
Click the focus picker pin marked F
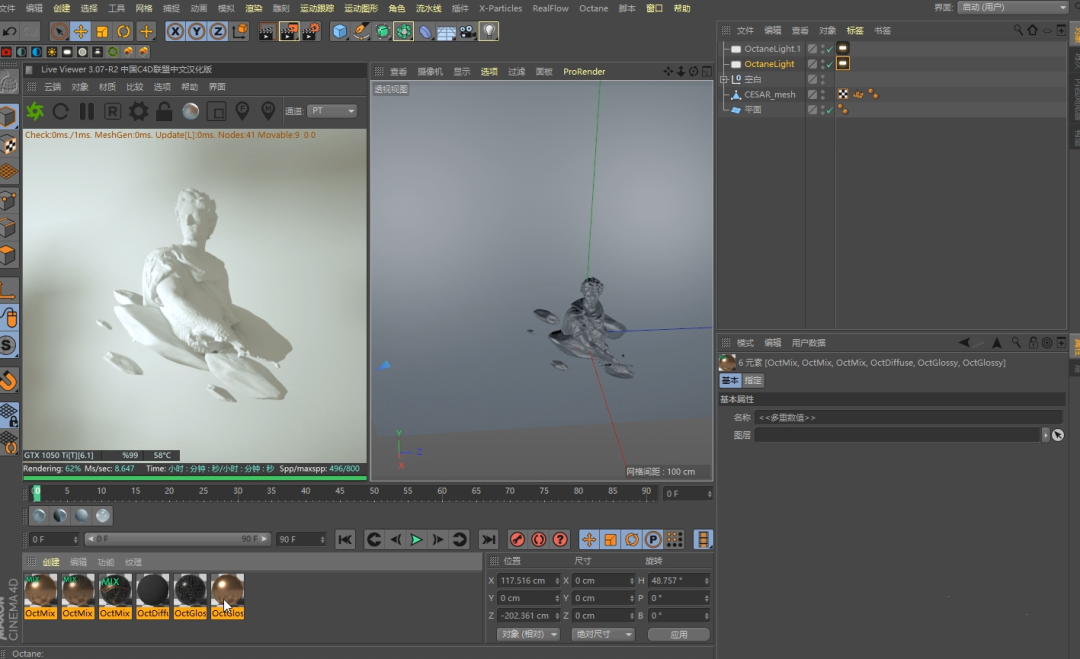click(x=242, y=111)
